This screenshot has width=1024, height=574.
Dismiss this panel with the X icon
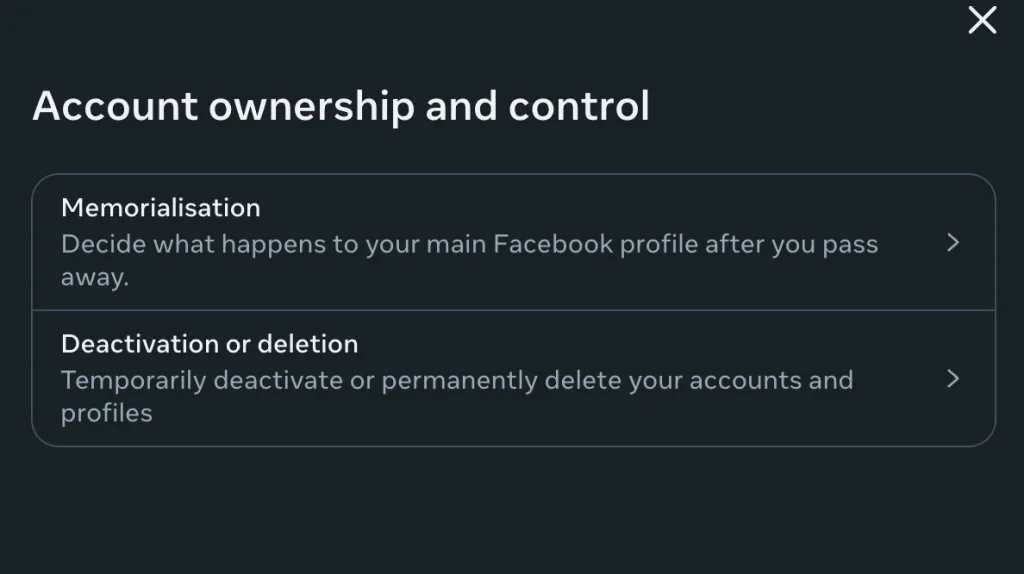[982, 20]
